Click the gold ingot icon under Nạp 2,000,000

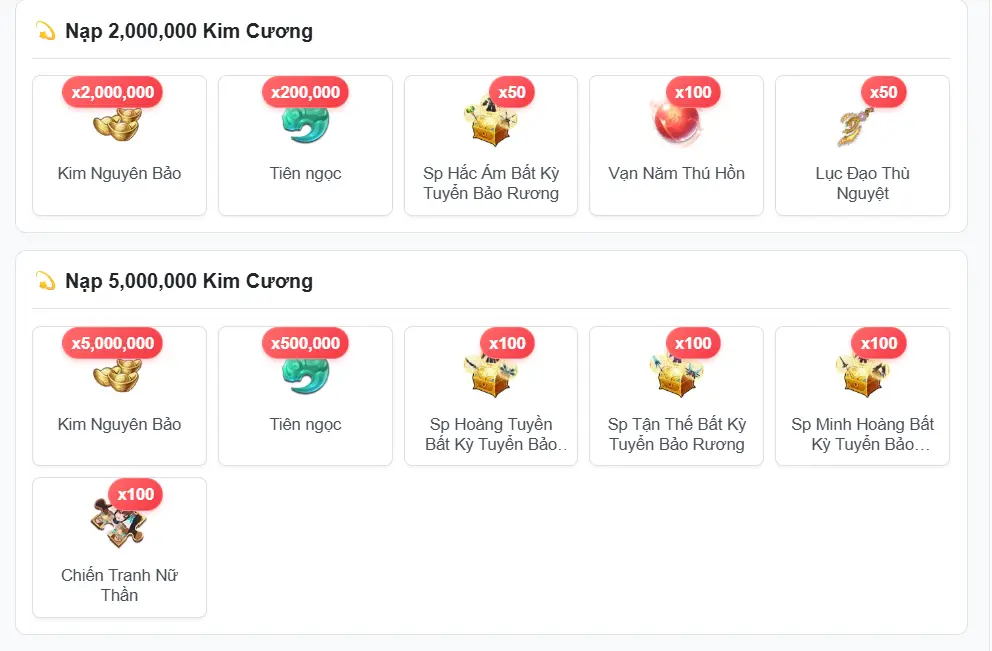(118, 124)
